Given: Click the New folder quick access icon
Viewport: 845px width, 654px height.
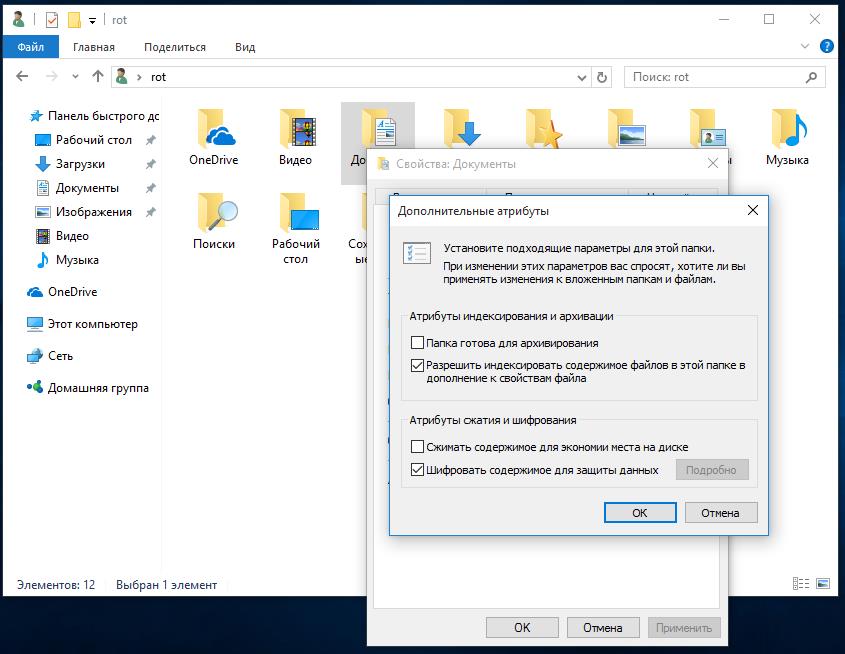Looking at the screenshot, I should pos(74,20).
